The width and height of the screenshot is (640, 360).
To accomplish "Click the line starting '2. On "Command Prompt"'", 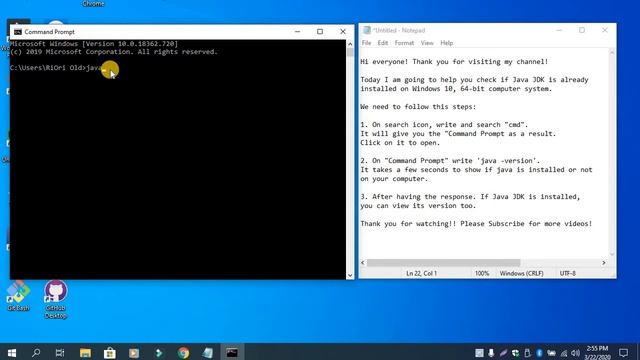I will [450, 160].
